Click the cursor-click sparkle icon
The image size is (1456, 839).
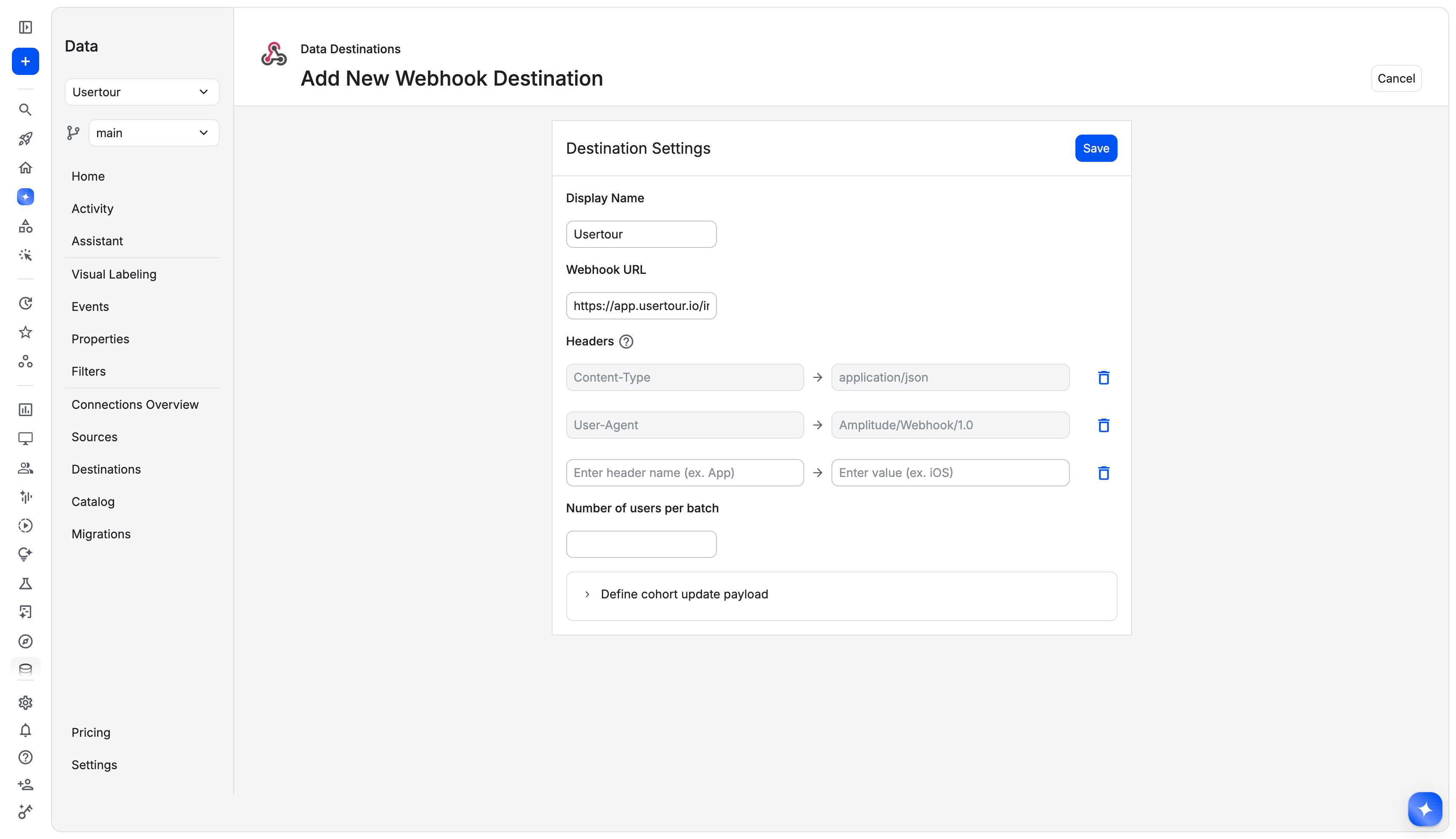click(x=26, y=255)
